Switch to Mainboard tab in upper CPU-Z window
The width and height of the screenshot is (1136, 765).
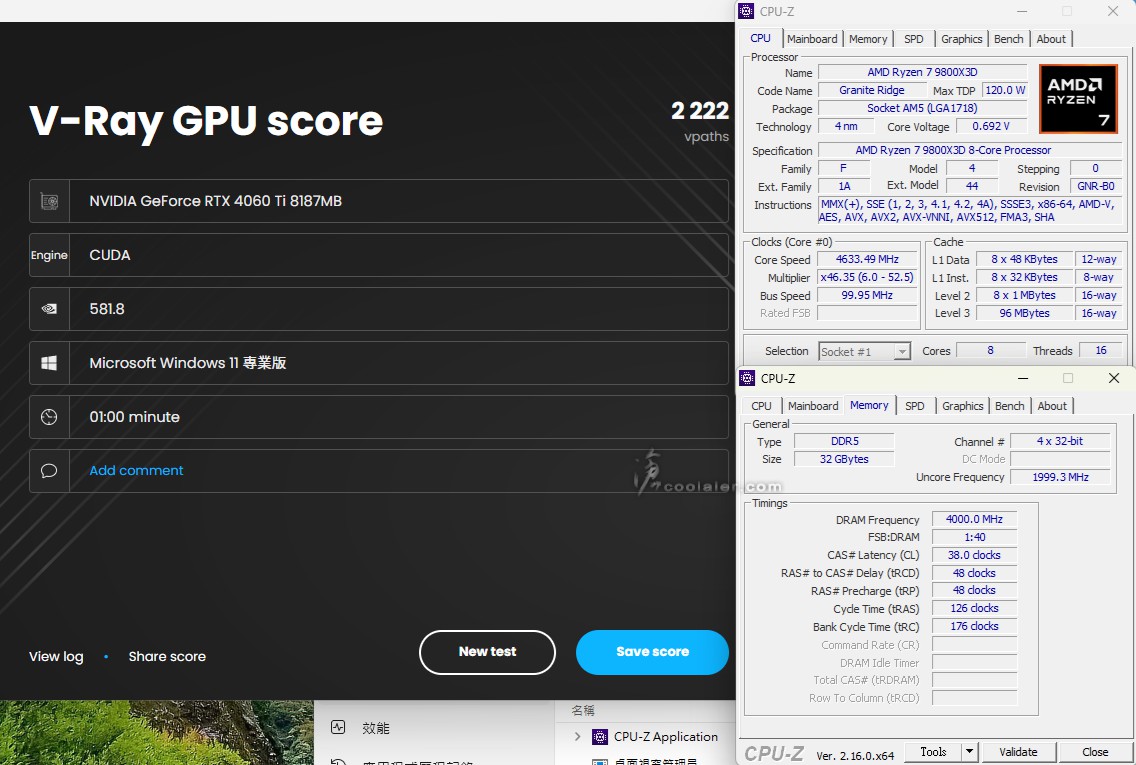(812, 39)
